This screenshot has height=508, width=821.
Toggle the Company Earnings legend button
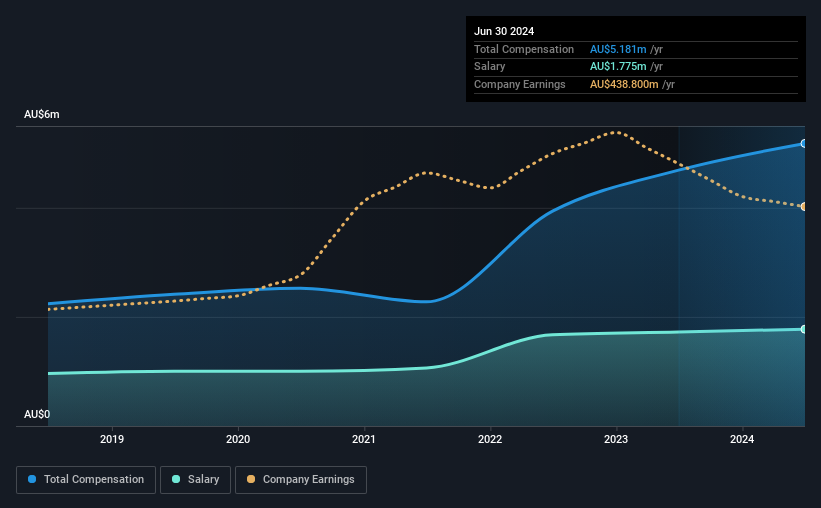click(301, 480)
